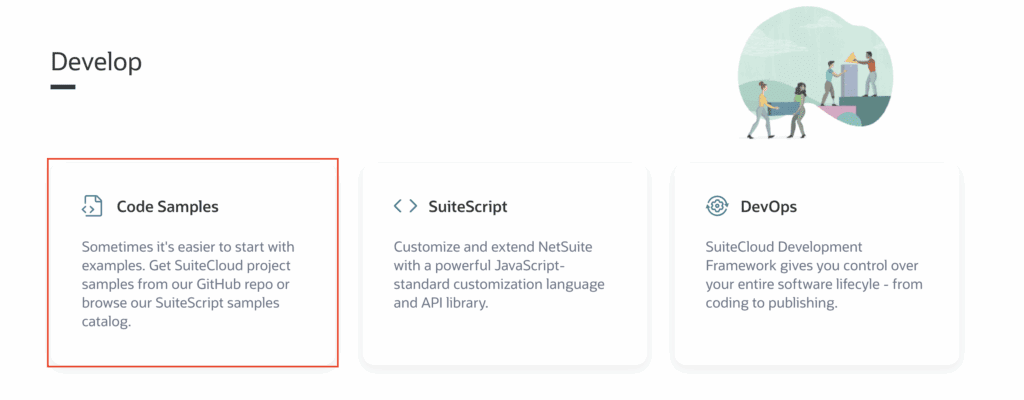
Task: Open the SuiteScript title link
Action: 468,207
